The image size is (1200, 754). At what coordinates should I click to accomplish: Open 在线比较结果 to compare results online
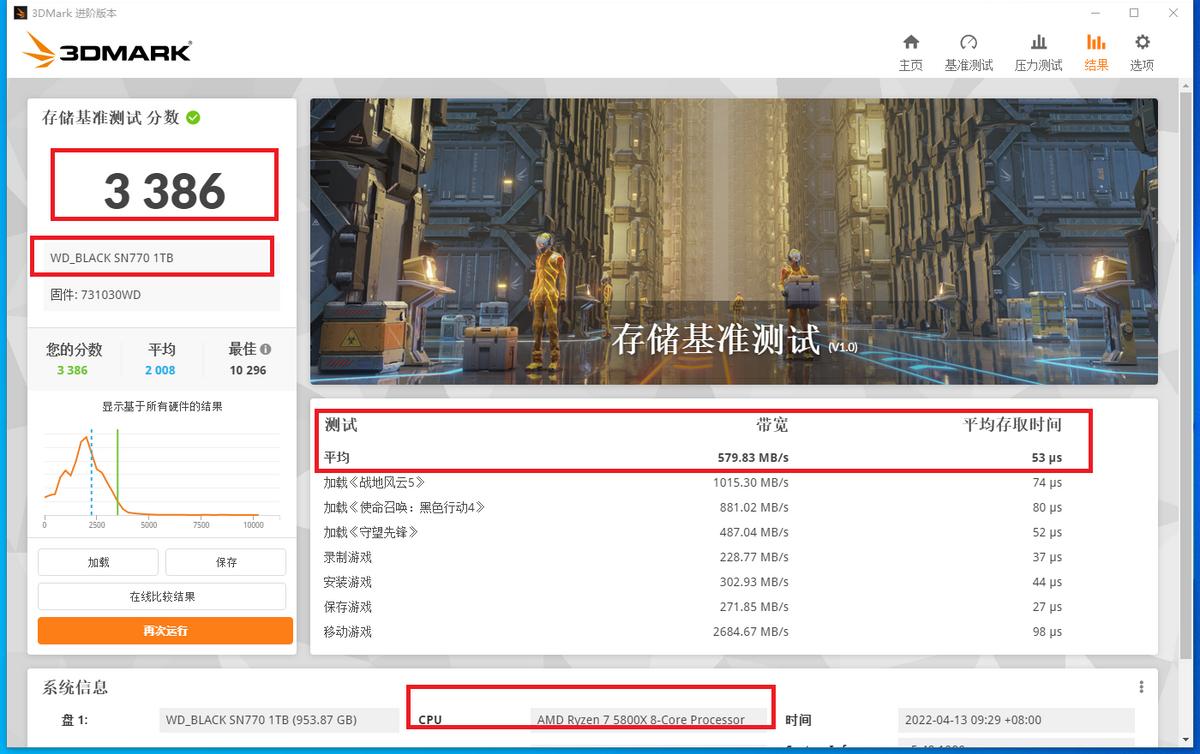164,596
